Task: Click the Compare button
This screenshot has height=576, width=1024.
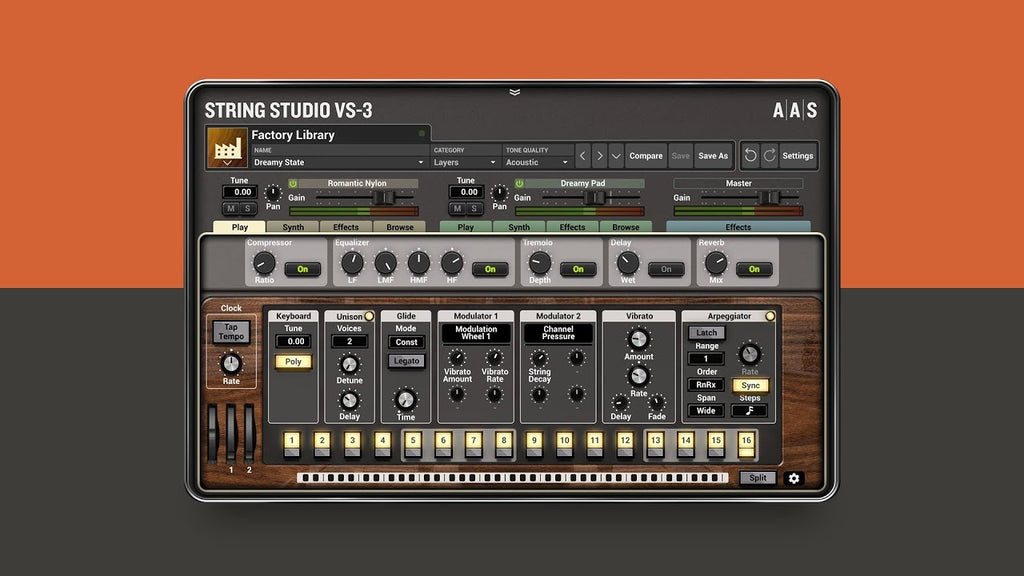Action: pos(646,156)
